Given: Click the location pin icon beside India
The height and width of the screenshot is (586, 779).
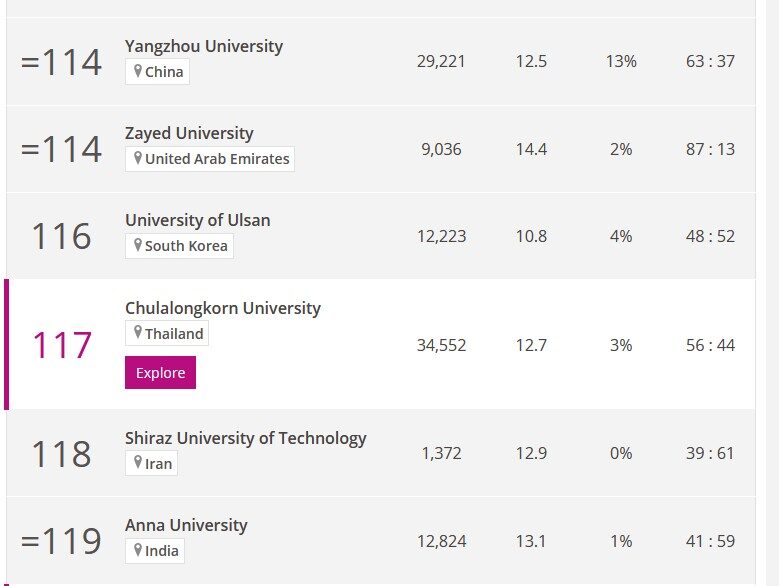Looking at the screenshot, I should 138,550.
